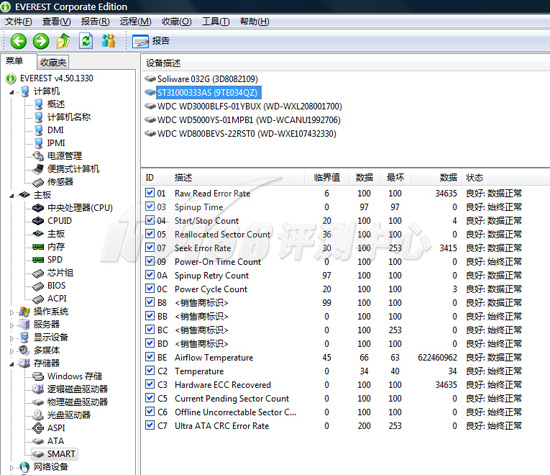
Task: Uncheck the Seek Error Rate checkbox
Action: pyautogui.click(x=150, y=247)
